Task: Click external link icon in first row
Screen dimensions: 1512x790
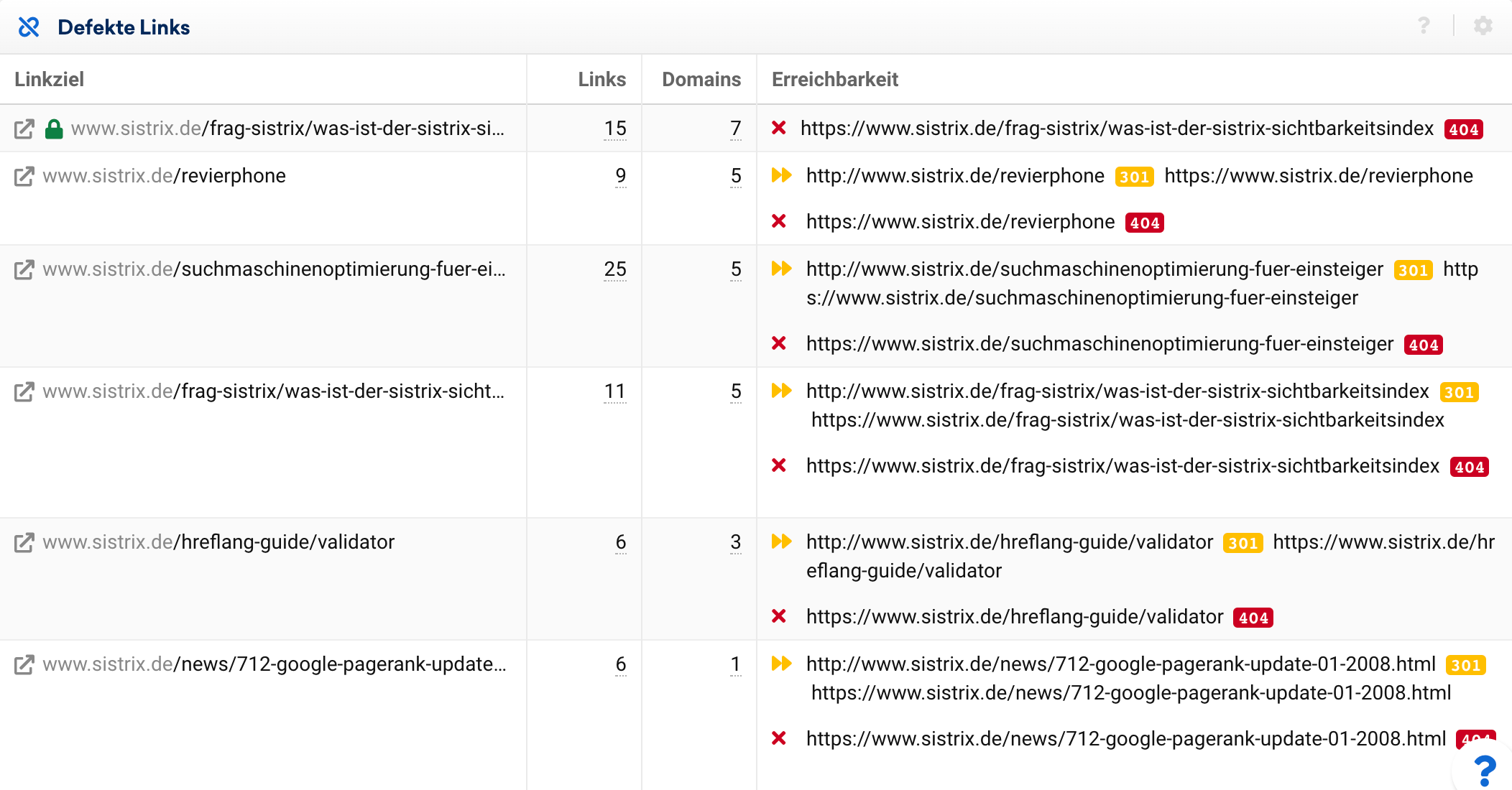Action: (24, 129)
